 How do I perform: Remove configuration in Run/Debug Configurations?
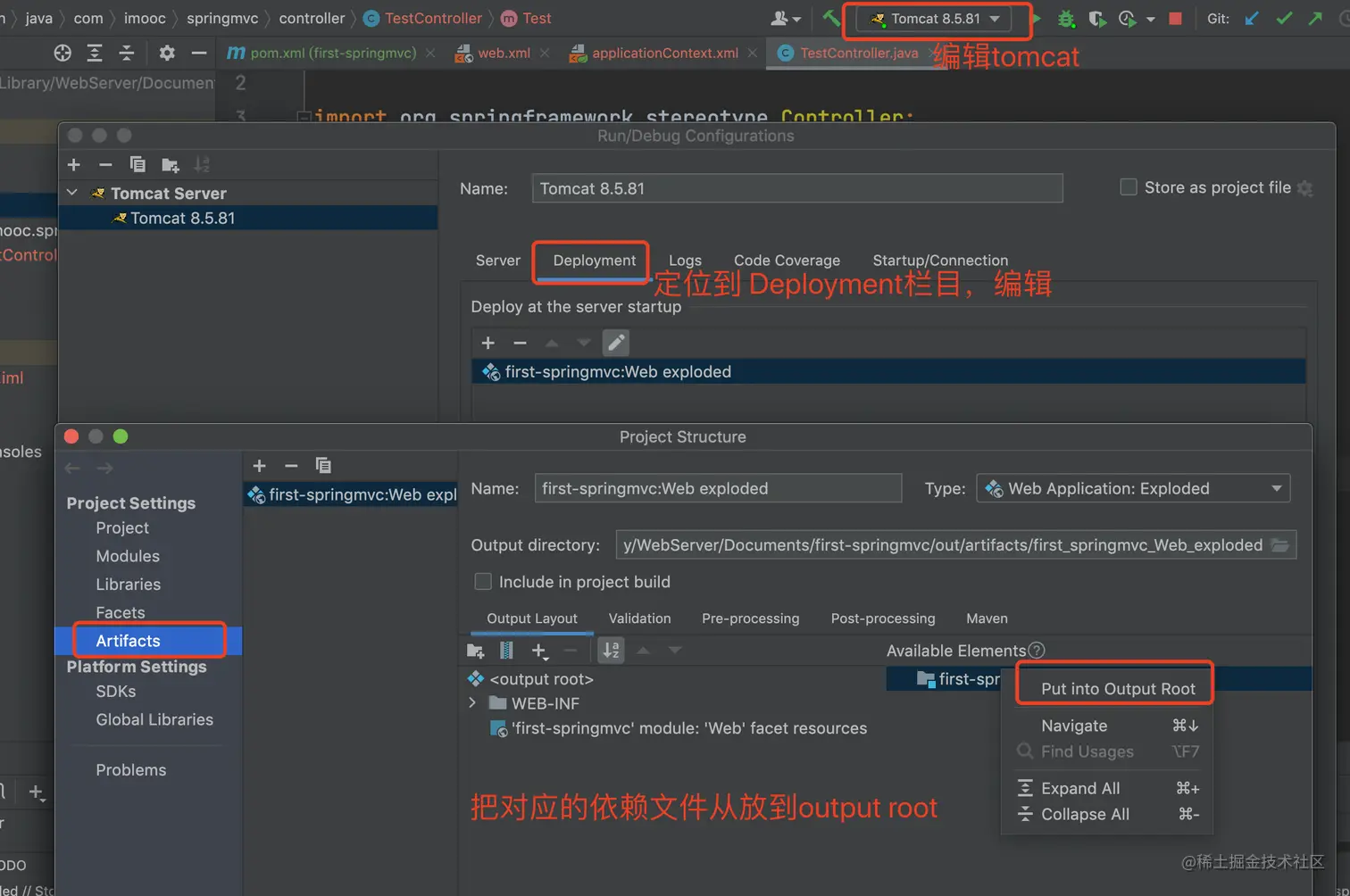tap(105, 164)
